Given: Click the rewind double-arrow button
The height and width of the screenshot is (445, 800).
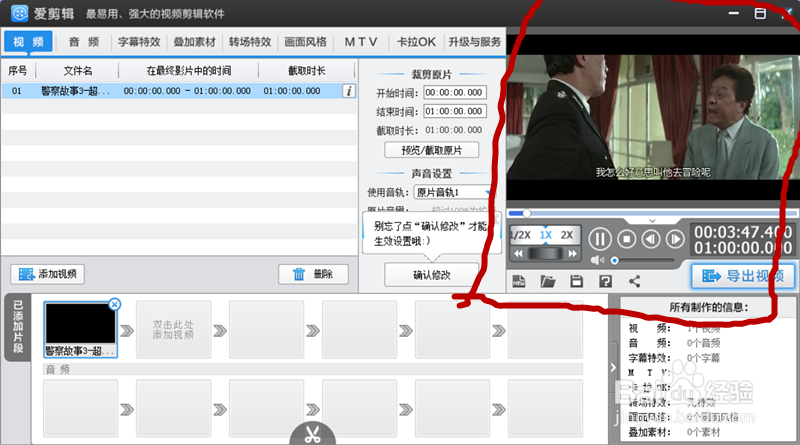Looking at the screenshot, I should tap(518, 254).
